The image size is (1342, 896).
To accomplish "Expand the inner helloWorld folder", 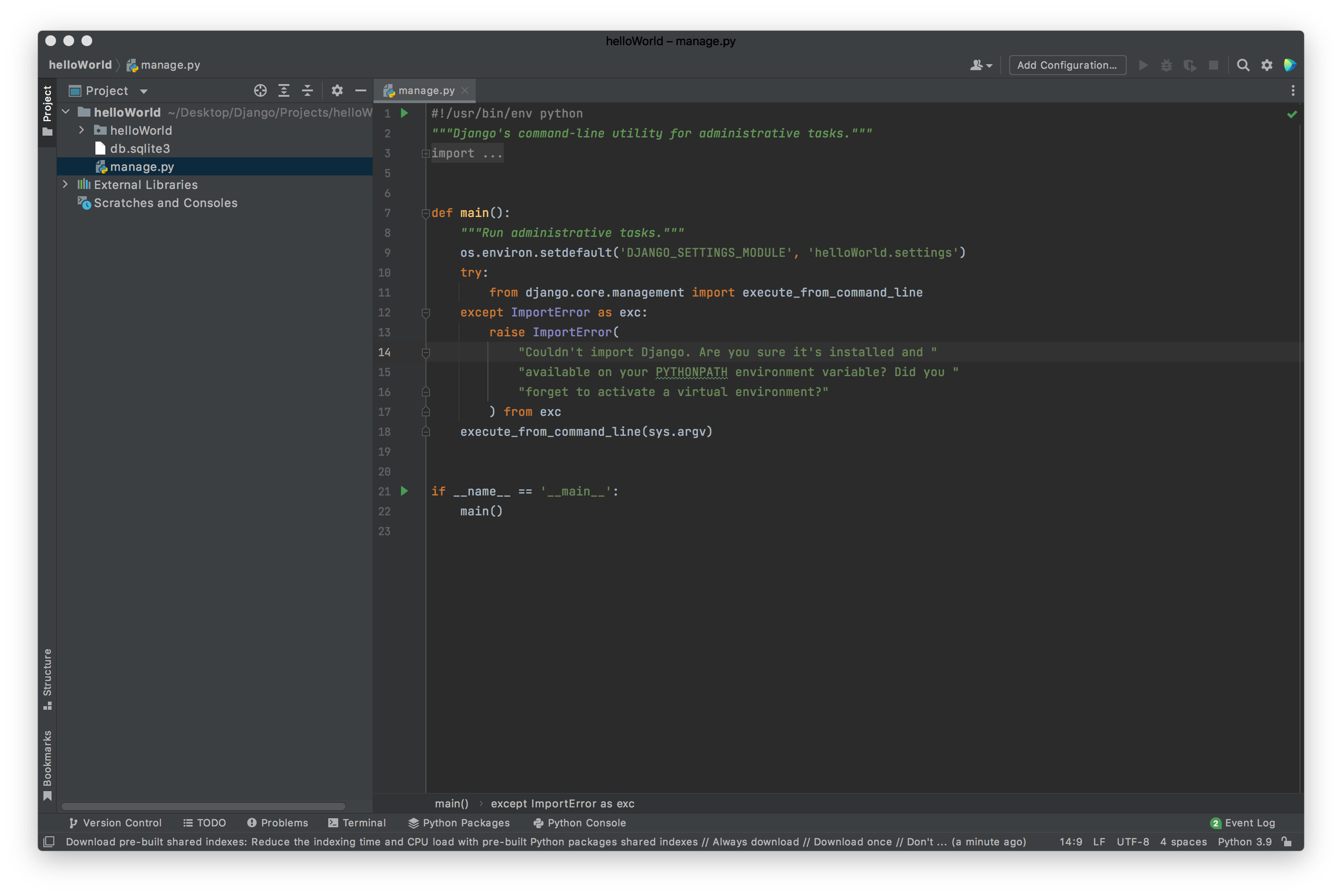I will [82, 130].
